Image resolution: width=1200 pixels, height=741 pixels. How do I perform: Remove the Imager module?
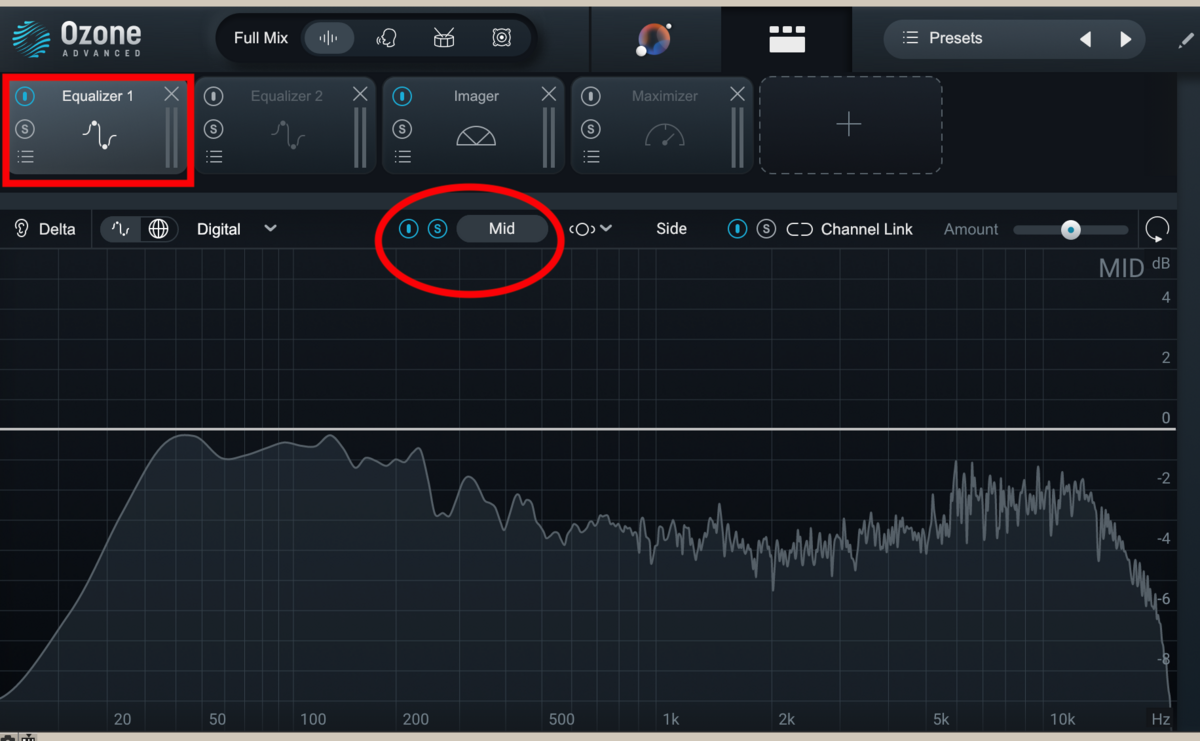[549, 94]
